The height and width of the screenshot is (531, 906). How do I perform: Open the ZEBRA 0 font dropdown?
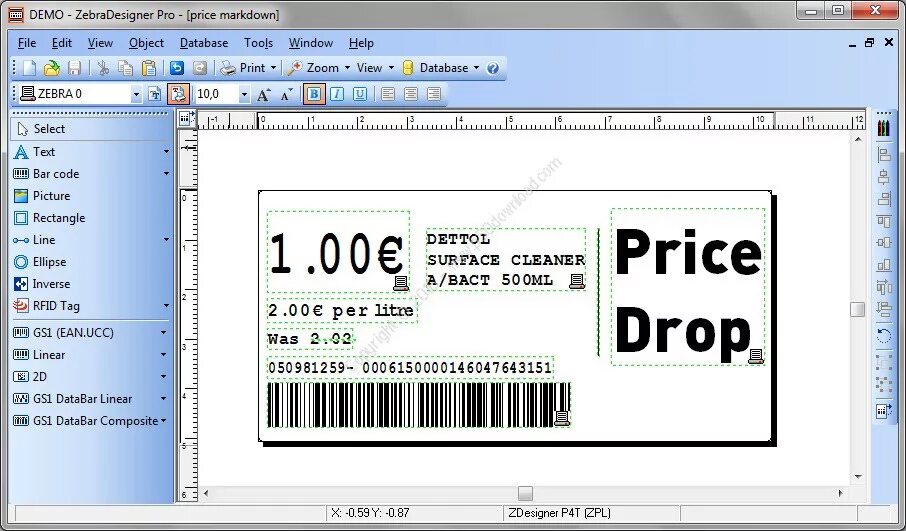(136, 94)
